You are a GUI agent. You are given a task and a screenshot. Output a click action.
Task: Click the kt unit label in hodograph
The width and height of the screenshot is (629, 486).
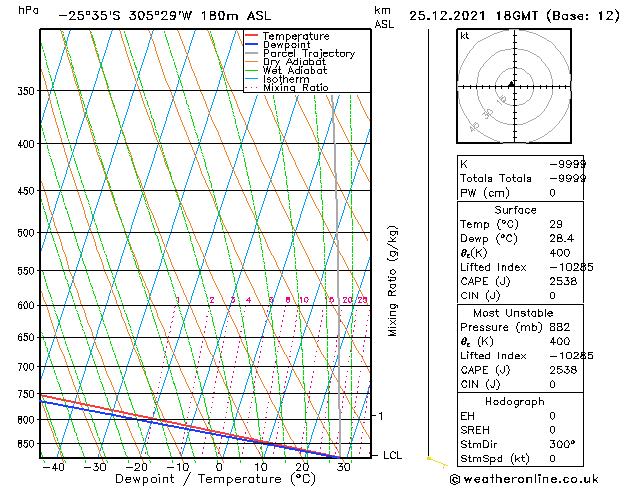465,36
